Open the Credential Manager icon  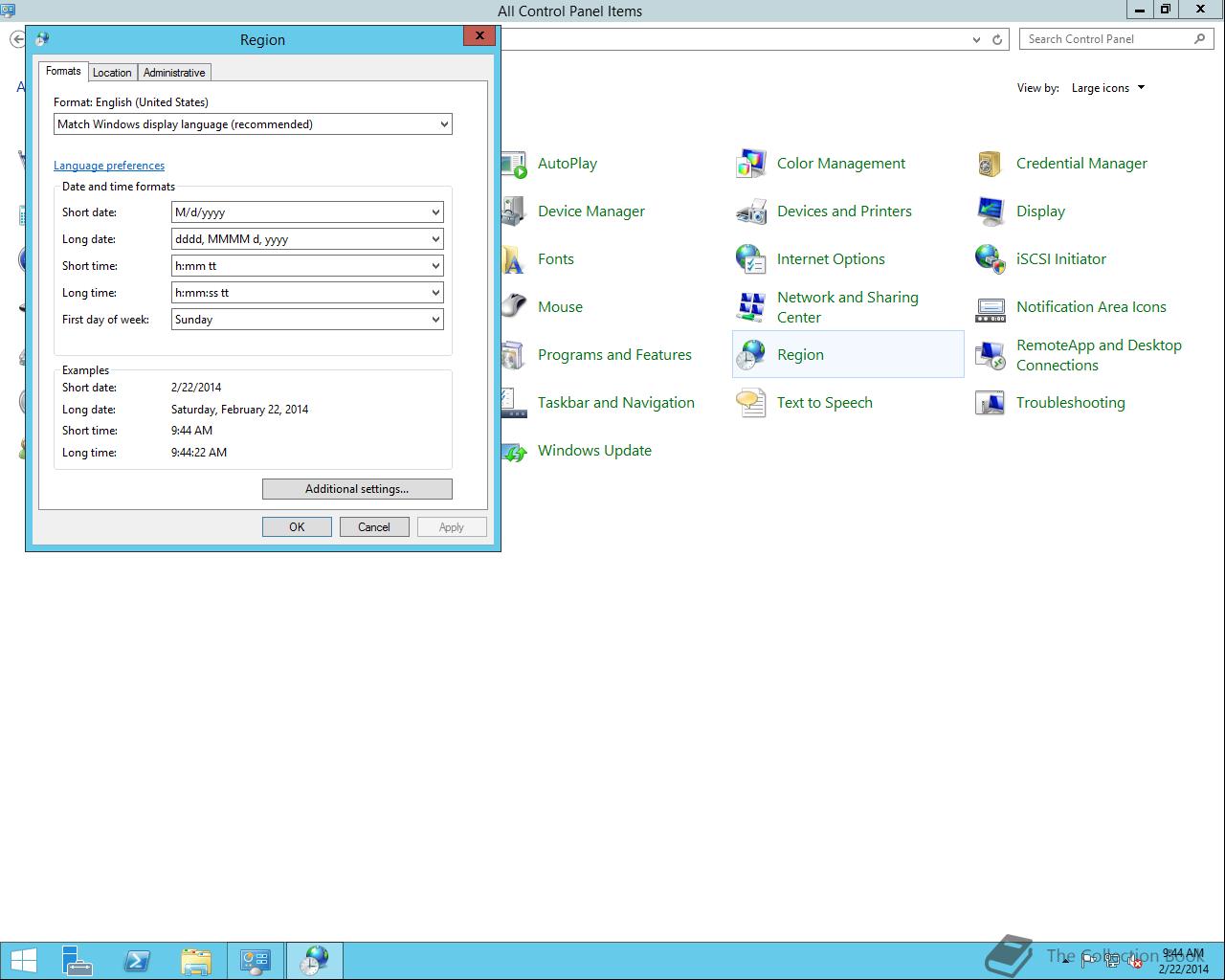[x=990, y=164]
